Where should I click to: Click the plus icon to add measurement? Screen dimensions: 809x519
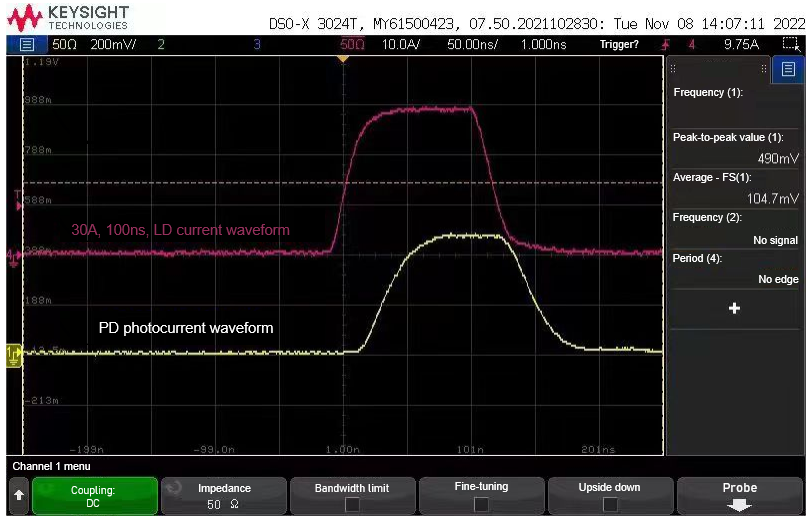735,308
